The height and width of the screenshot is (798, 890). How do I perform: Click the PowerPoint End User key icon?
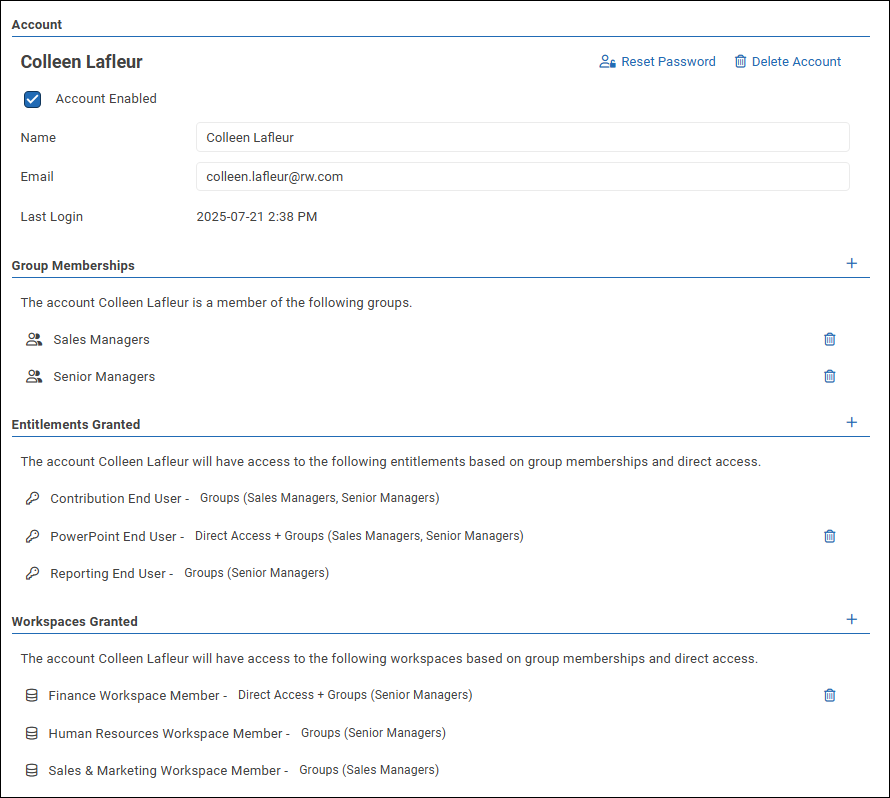point(32,536)
